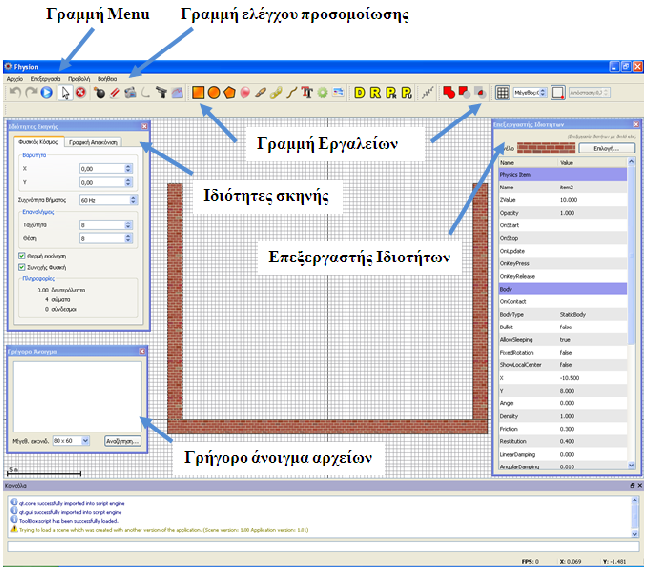
Task: Open the graph plot tool
Action: [x=177, y=92]
